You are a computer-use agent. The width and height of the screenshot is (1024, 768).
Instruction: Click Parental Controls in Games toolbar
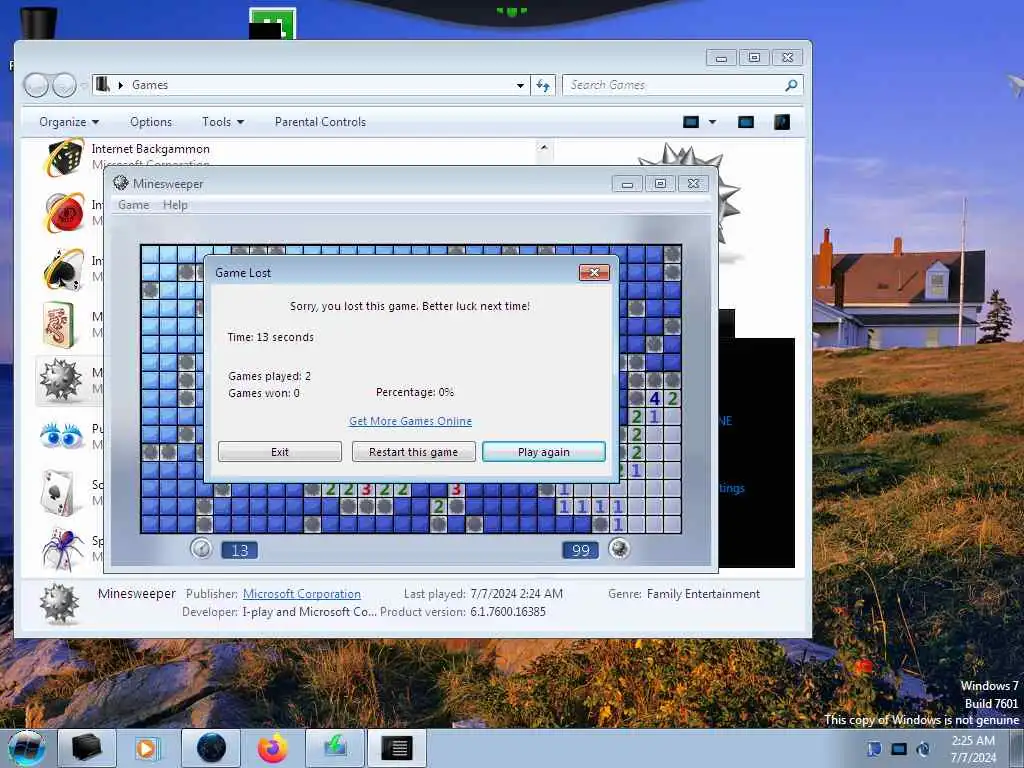click(x=320, y=122)
